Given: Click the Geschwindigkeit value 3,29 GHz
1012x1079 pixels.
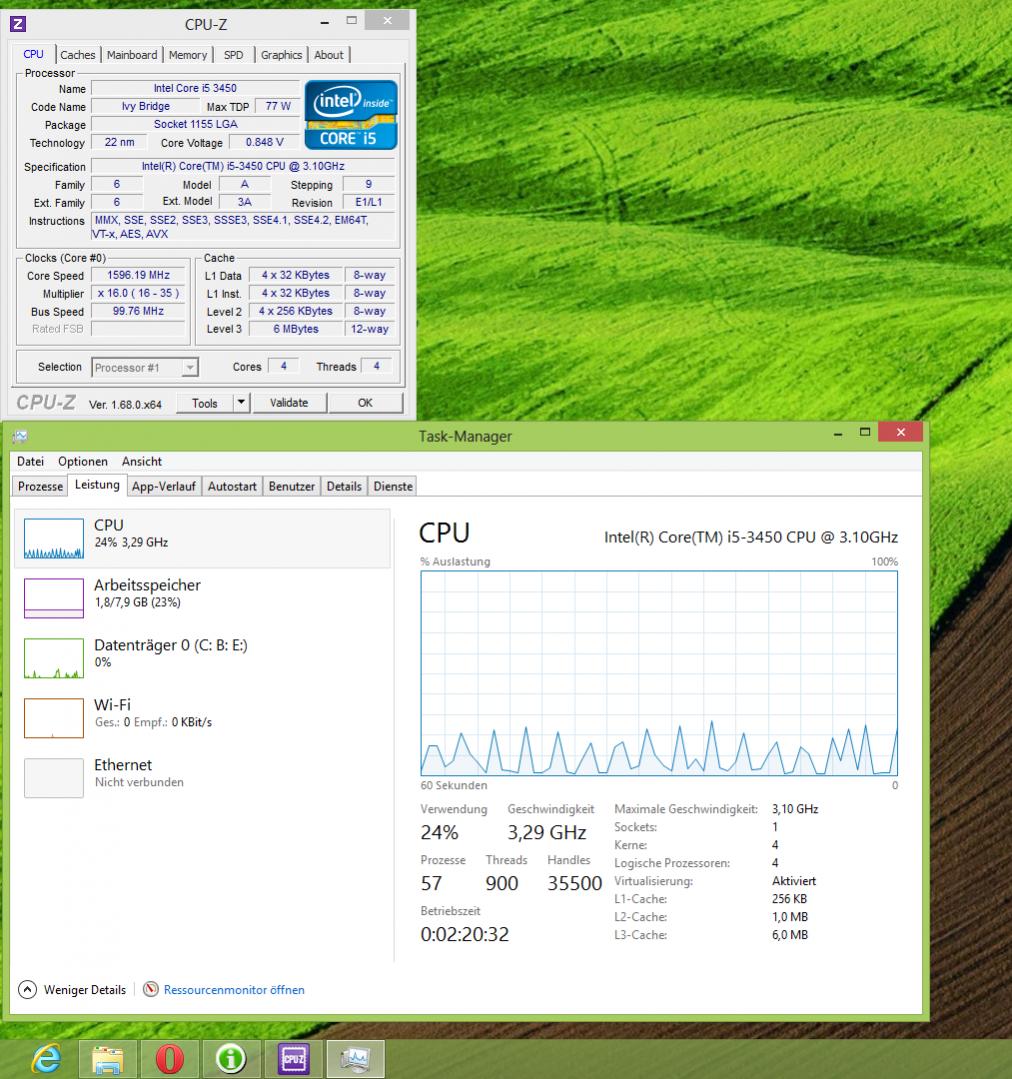Looking at the screenshot, I should click(547, 832).
